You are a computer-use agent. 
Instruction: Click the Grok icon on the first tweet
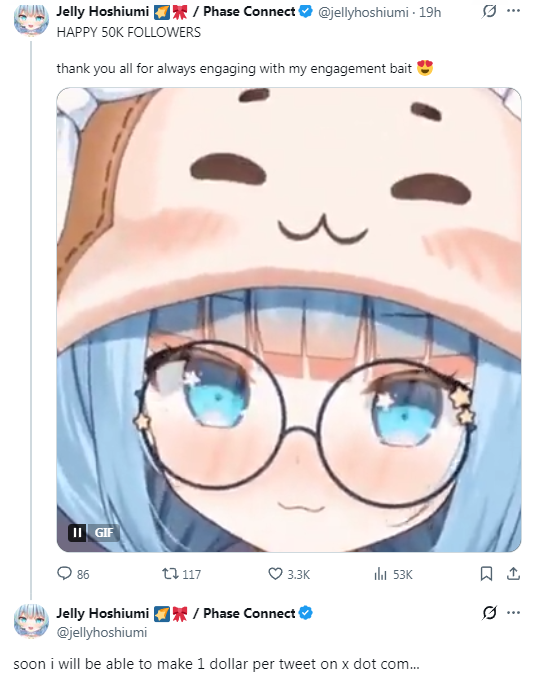coord(489,11)
